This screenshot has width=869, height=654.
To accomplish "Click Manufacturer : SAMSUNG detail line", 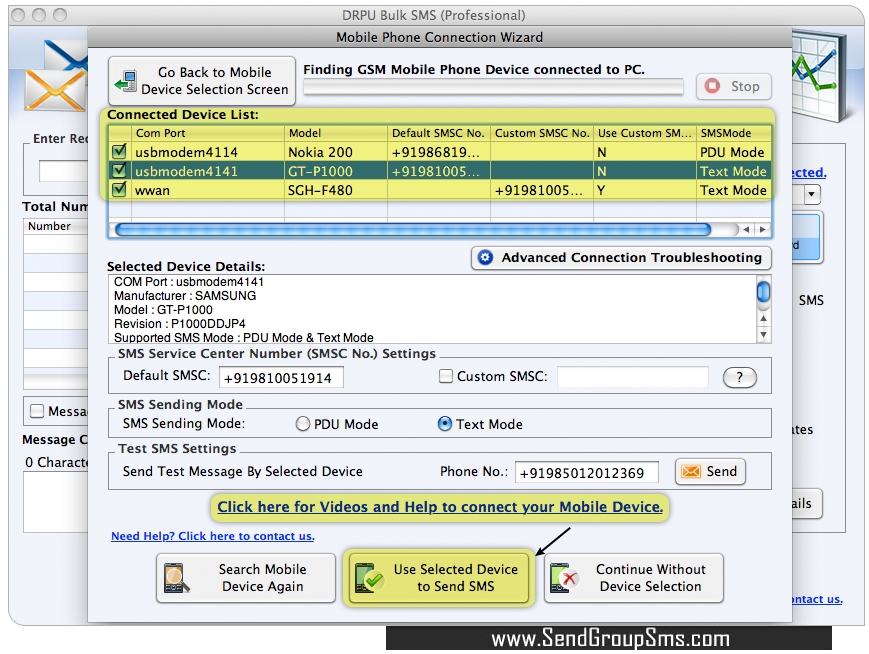I will [185, 295].
